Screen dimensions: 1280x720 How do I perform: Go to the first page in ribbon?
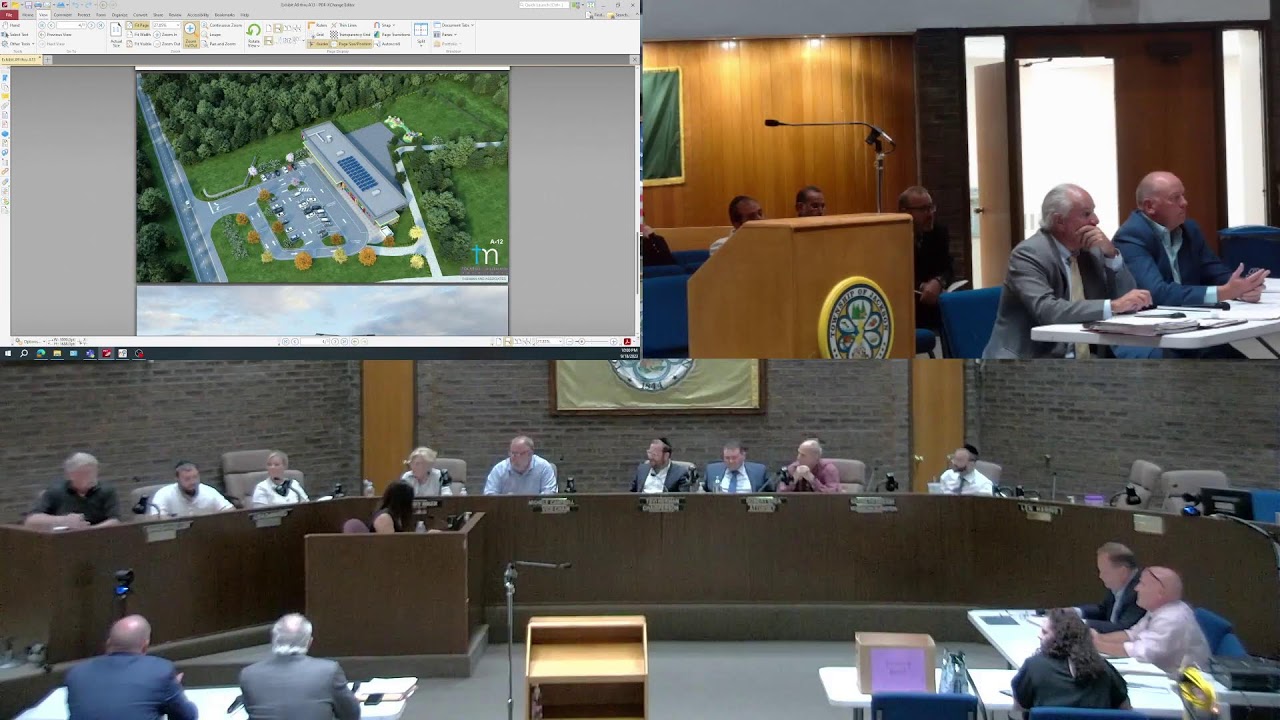tap(42, 25)
